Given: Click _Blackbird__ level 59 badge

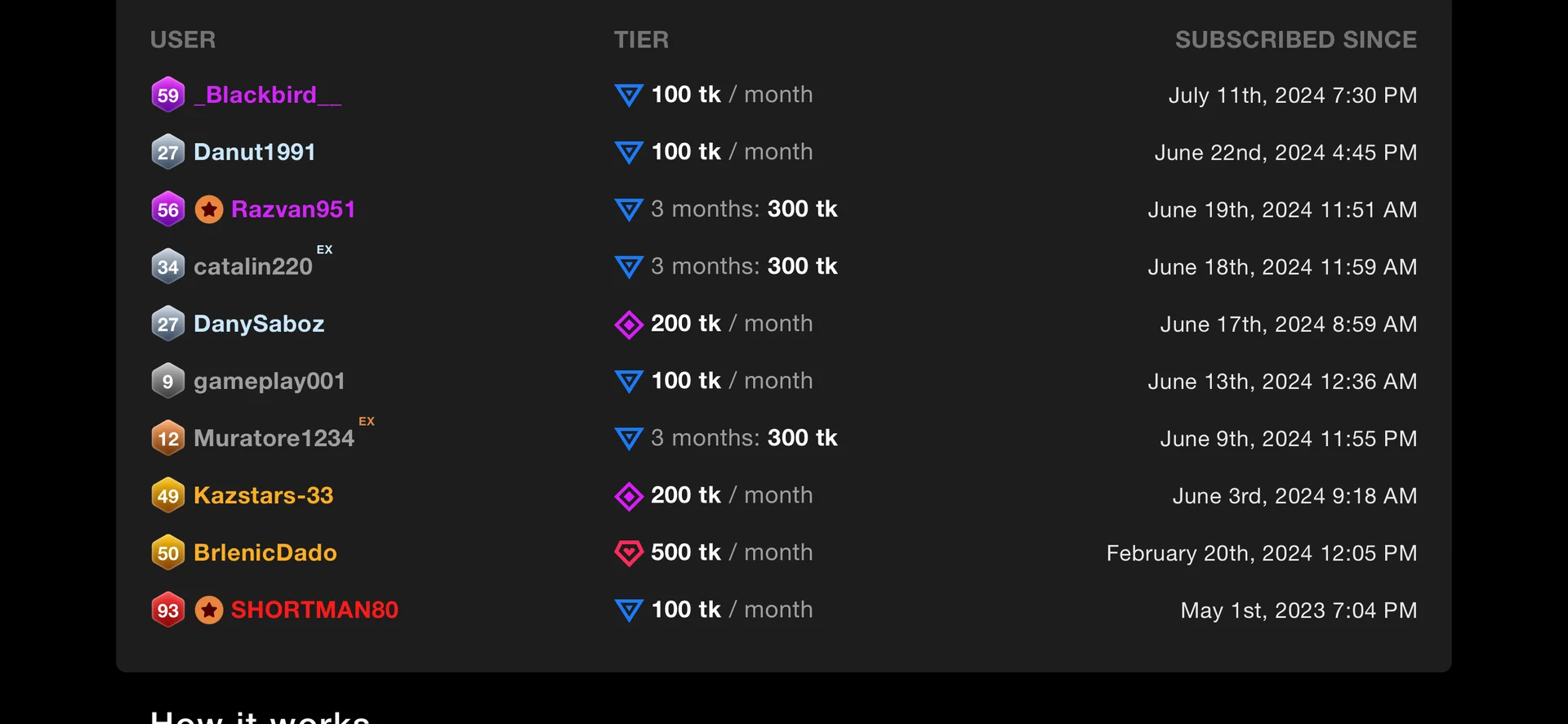Looking at the screenshot, I should click(x=168, y=95).
